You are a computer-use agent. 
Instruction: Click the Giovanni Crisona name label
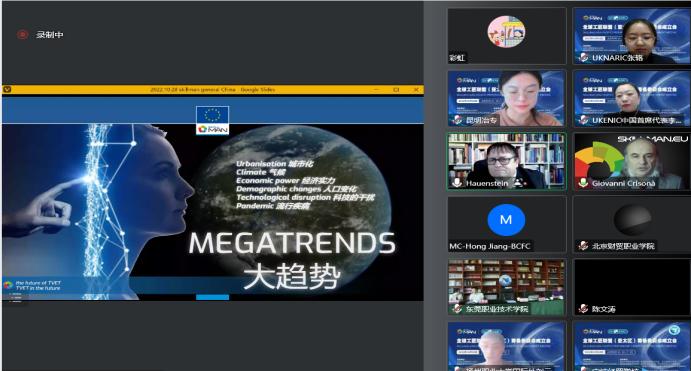624,183
